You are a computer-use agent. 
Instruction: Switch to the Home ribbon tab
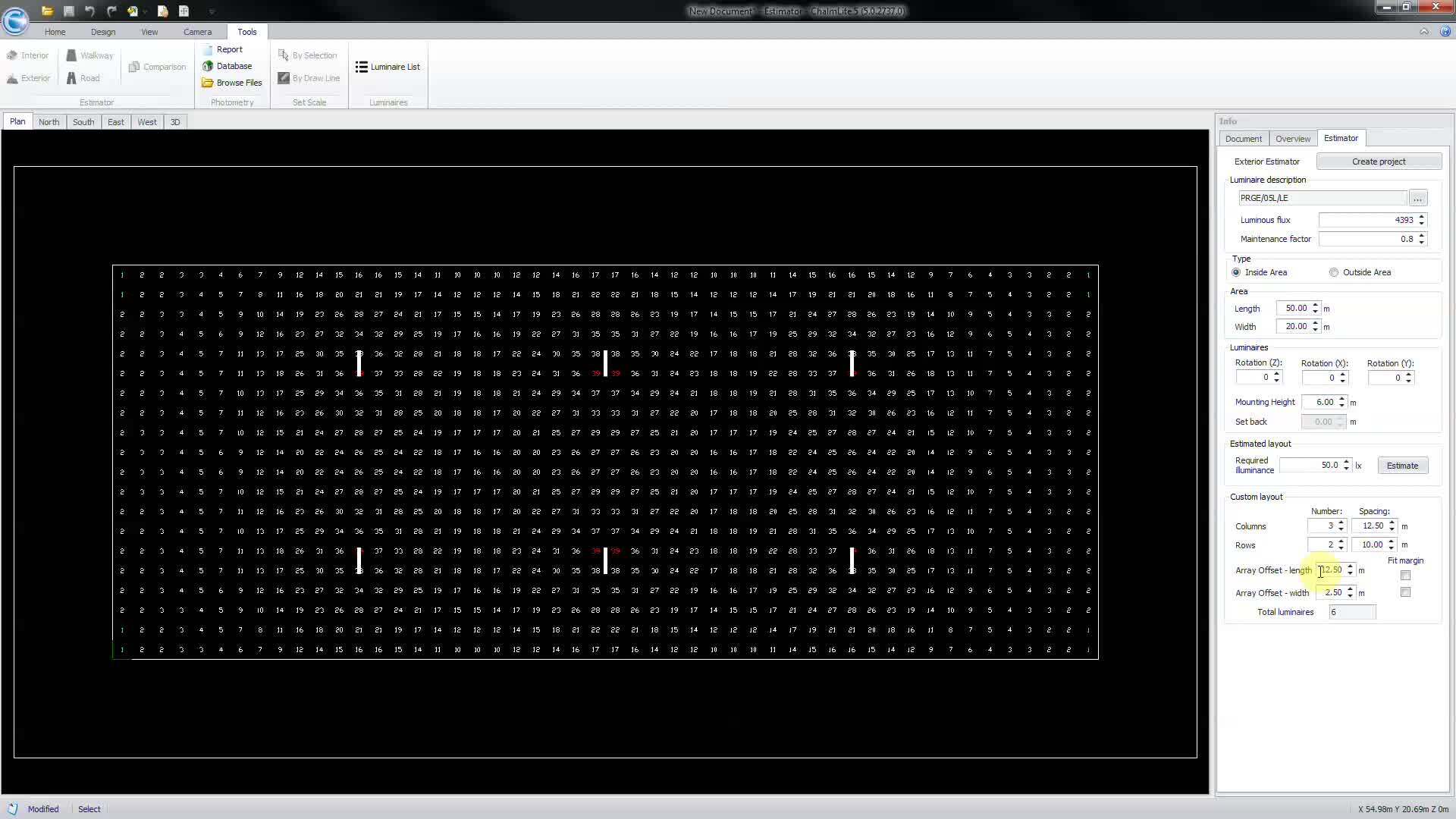point(55,32)
